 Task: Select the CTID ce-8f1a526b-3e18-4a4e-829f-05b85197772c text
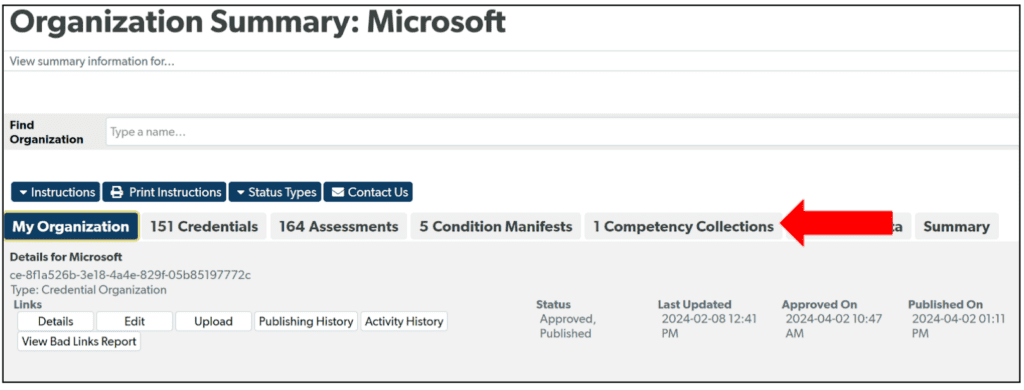point(131,275)
